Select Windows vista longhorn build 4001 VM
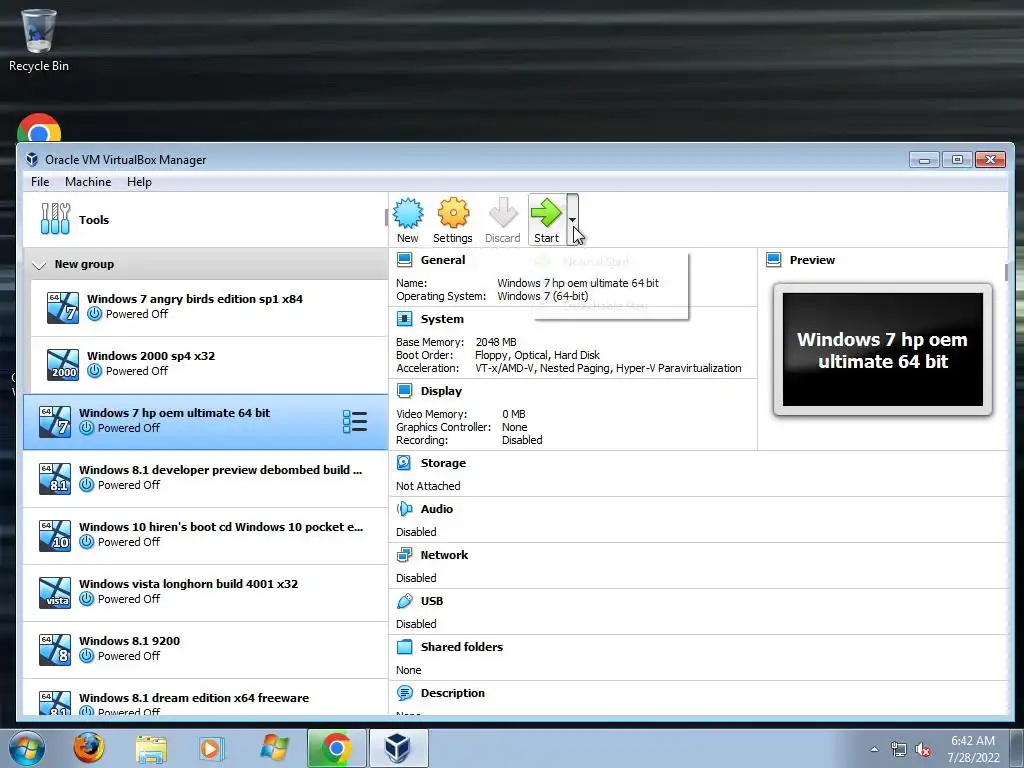The image size is (1024, 768). (205, 592)
